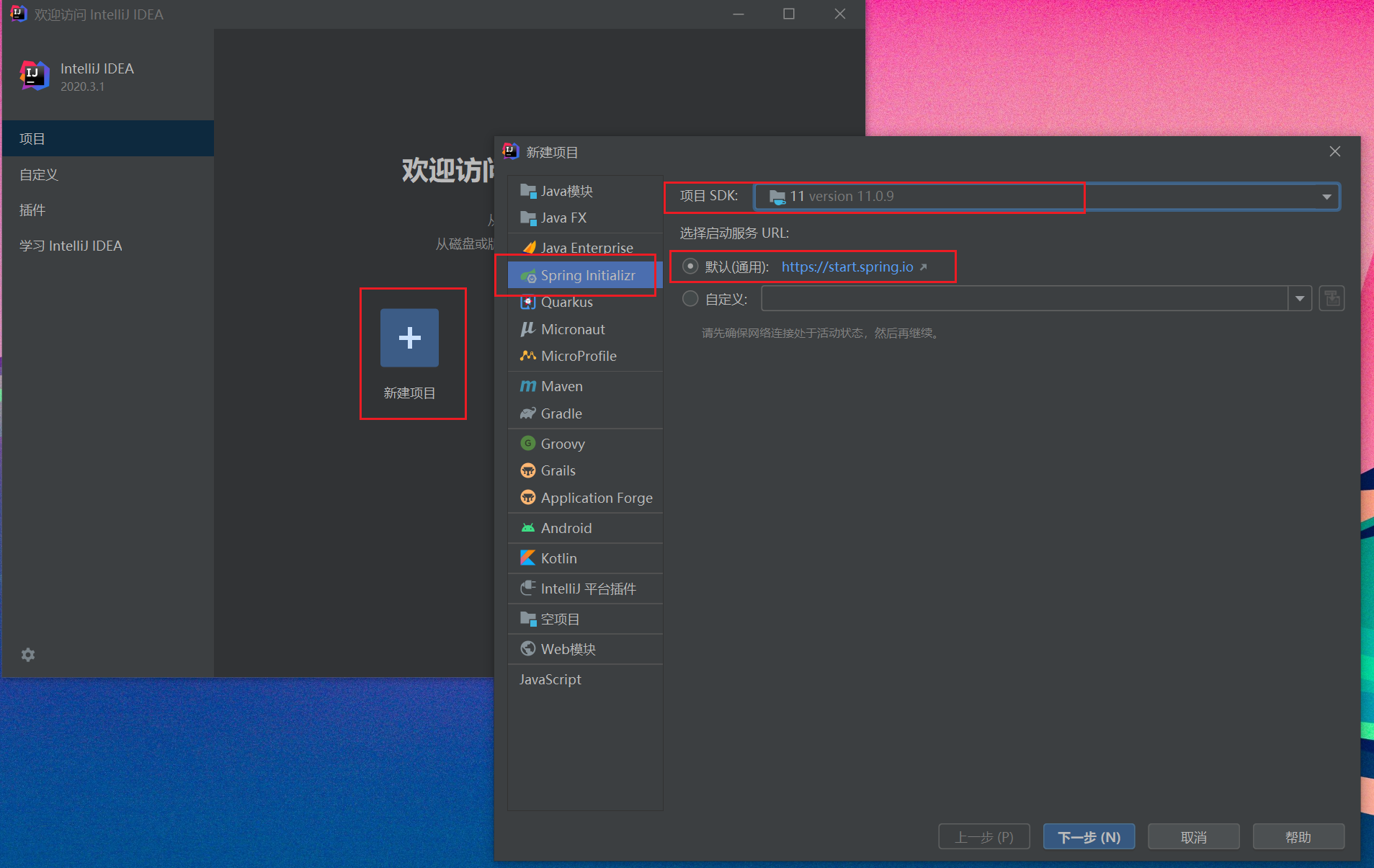Image resolution: width=1374 pixels, height=868 pixels.
Task: Maximize the welcome IntelliJ IDEA window
Action: coord(789,14)
